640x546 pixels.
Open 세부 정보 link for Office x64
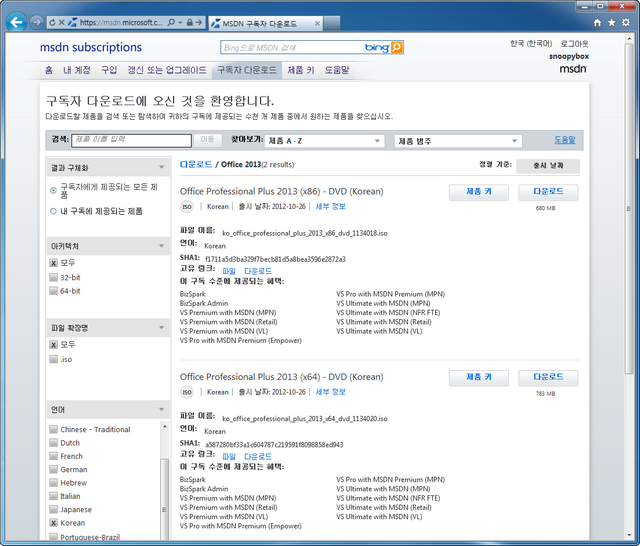click(331, 392)
